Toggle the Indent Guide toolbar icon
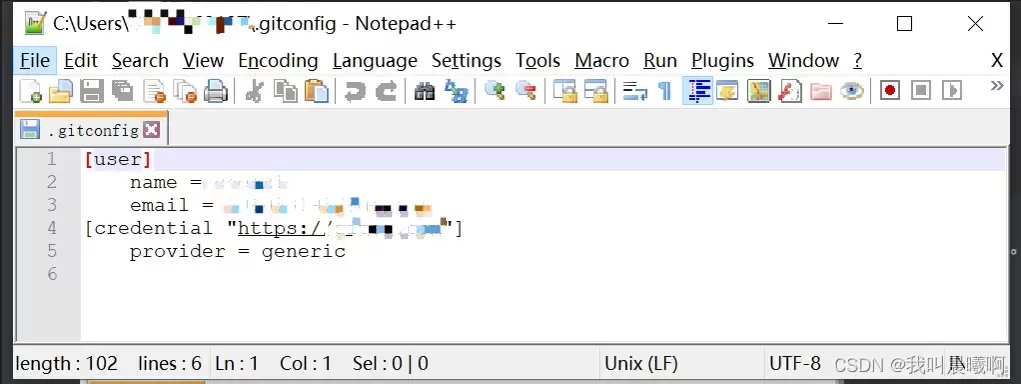This screenshot has height=384, width=1021. click(697, 91)
